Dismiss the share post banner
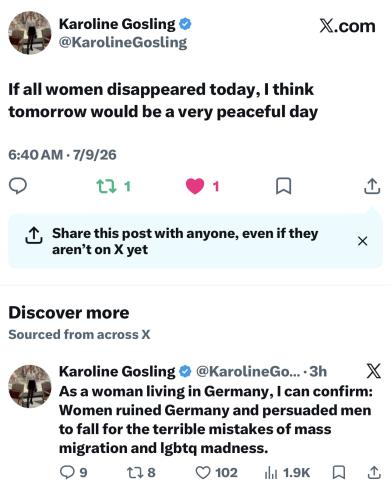This screenshot has width=391, height=500. [x=362, y=241]
